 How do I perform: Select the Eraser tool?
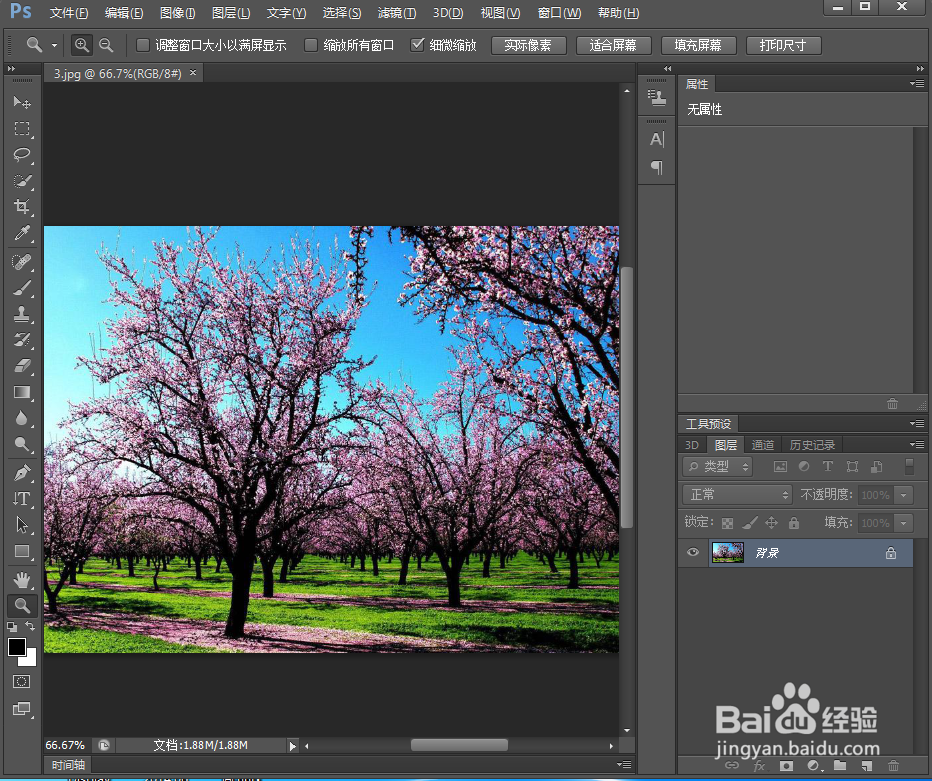(x=22, y=366)
